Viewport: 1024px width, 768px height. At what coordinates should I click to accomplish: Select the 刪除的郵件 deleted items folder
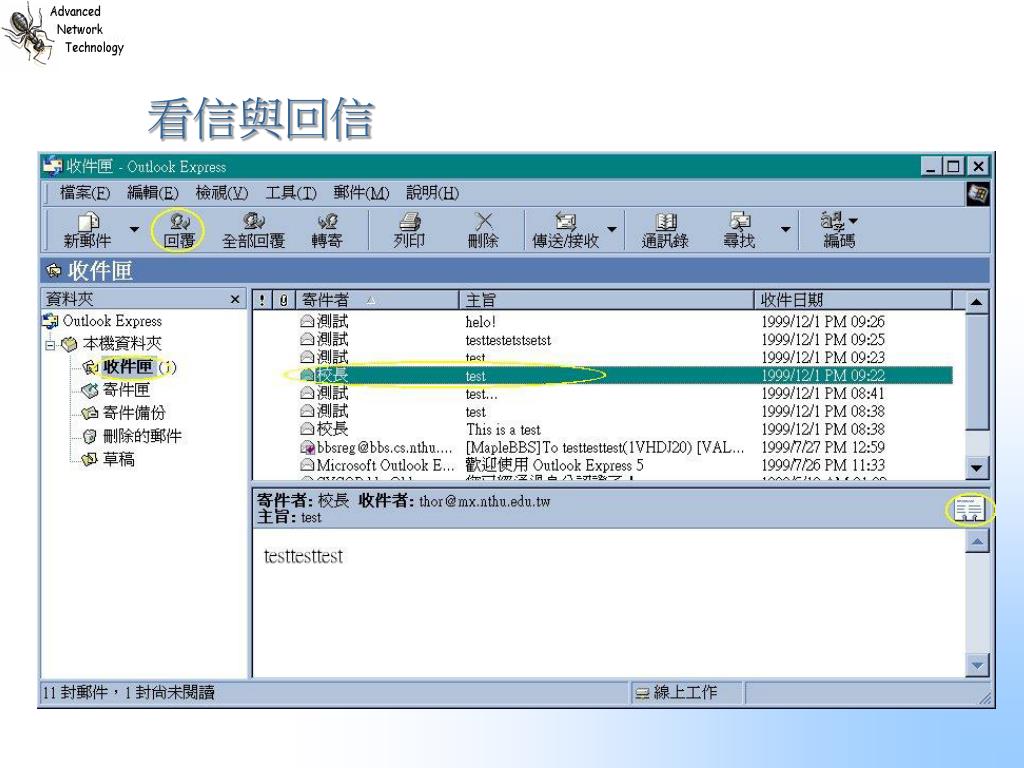click(142, 436)
